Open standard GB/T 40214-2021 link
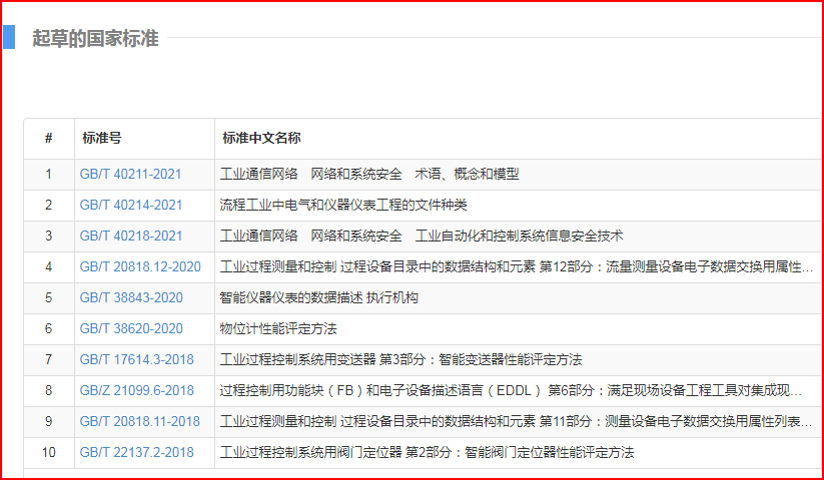The width and height of the screenshot is (824, 480). tap(131, 205)
